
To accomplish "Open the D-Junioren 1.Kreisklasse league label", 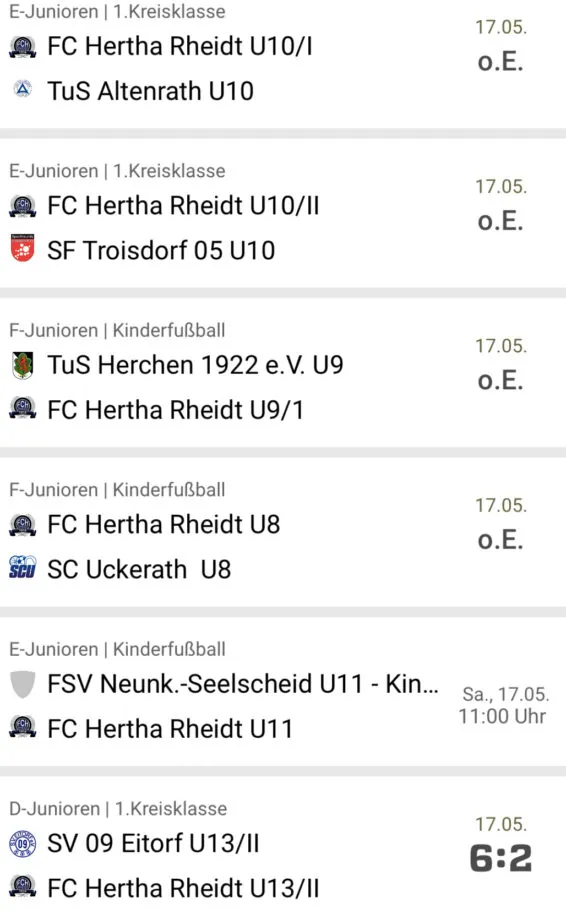I will pos(118,808).
